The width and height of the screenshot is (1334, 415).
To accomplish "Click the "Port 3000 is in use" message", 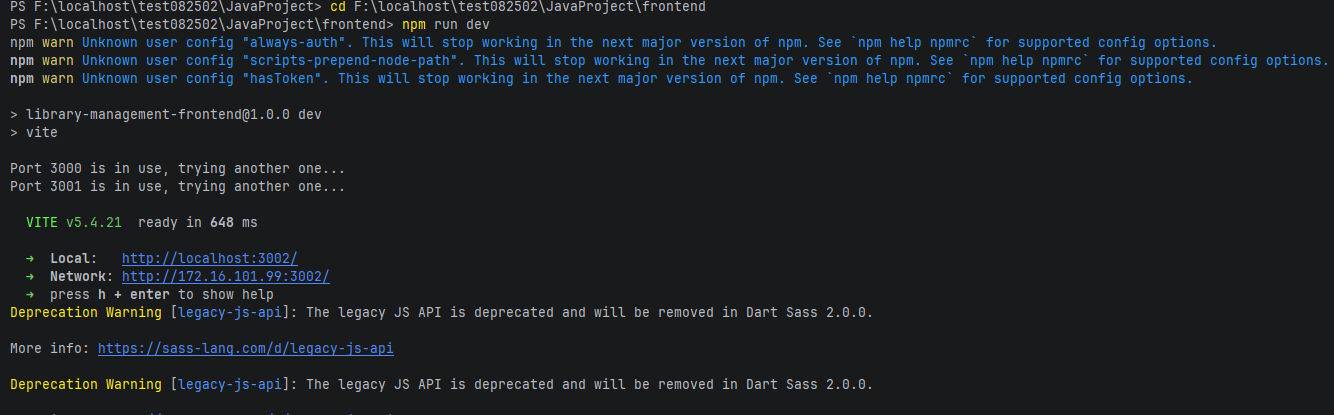I will (x=178, y=168).
